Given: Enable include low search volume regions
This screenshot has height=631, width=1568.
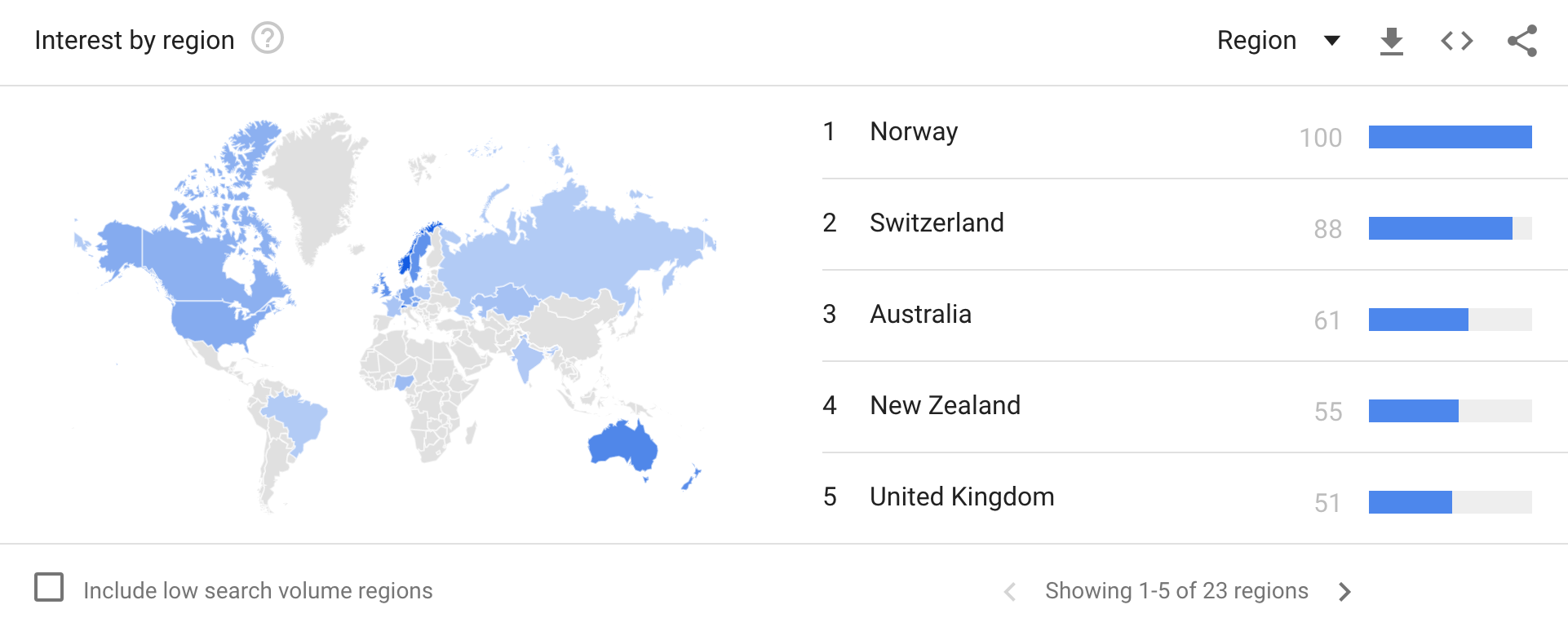Looking at the screenshot, I should coord(49,587).
